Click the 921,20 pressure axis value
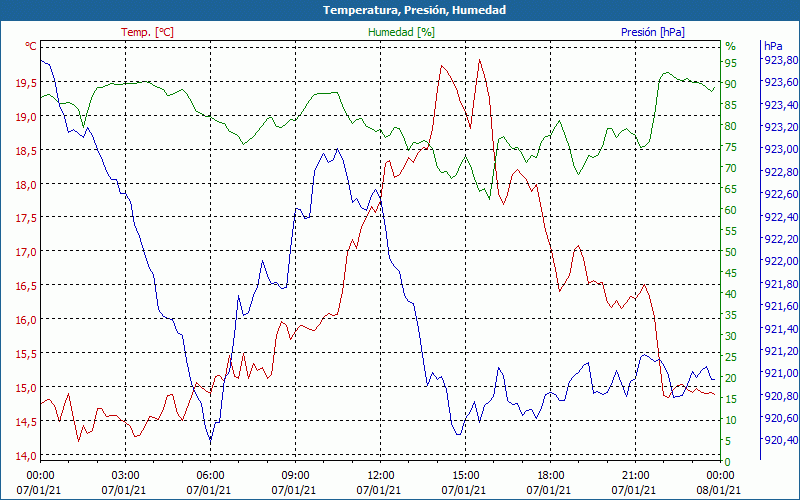Screen dimensions: 800x500 [x=780, y=351]
